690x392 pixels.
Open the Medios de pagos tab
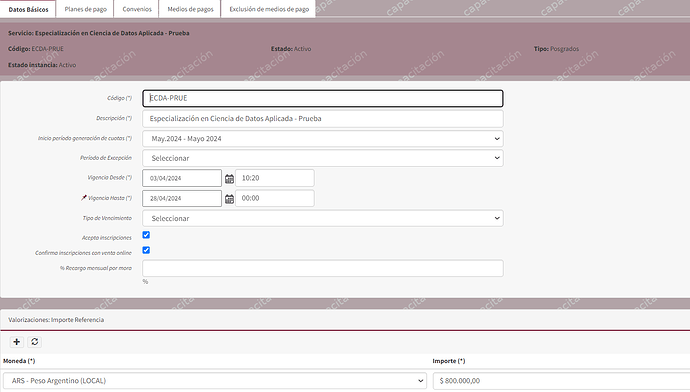pyautogui.click(x=190, y=9)
